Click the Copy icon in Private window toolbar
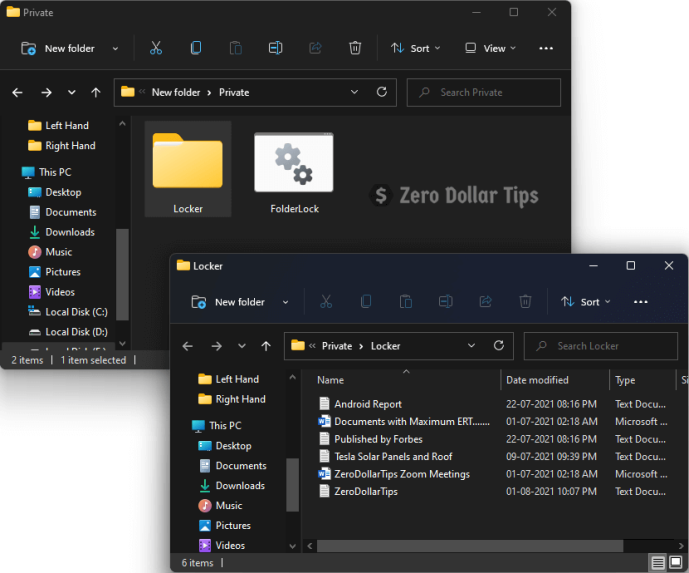 pos(196,48)
